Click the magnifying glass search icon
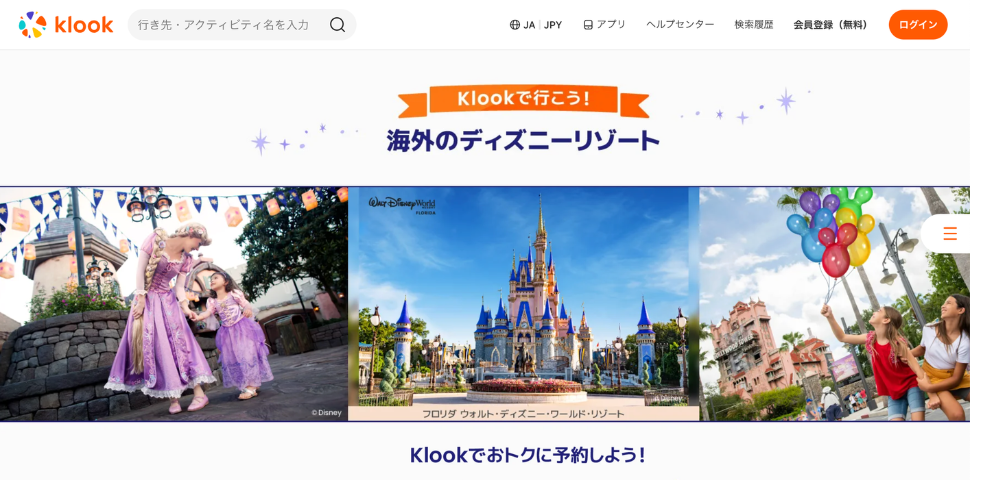 pyautogui.click(x=337, y=25)
